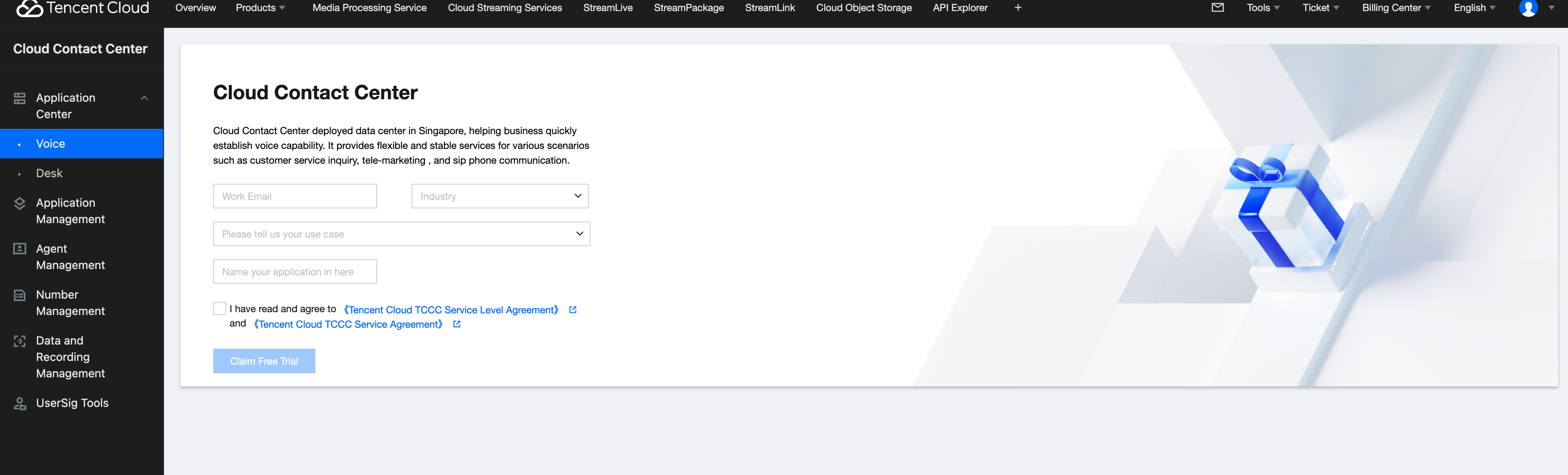Click the Claim Free Trial button
This screenshot has height=475, width=1568.
pos(264,361)
